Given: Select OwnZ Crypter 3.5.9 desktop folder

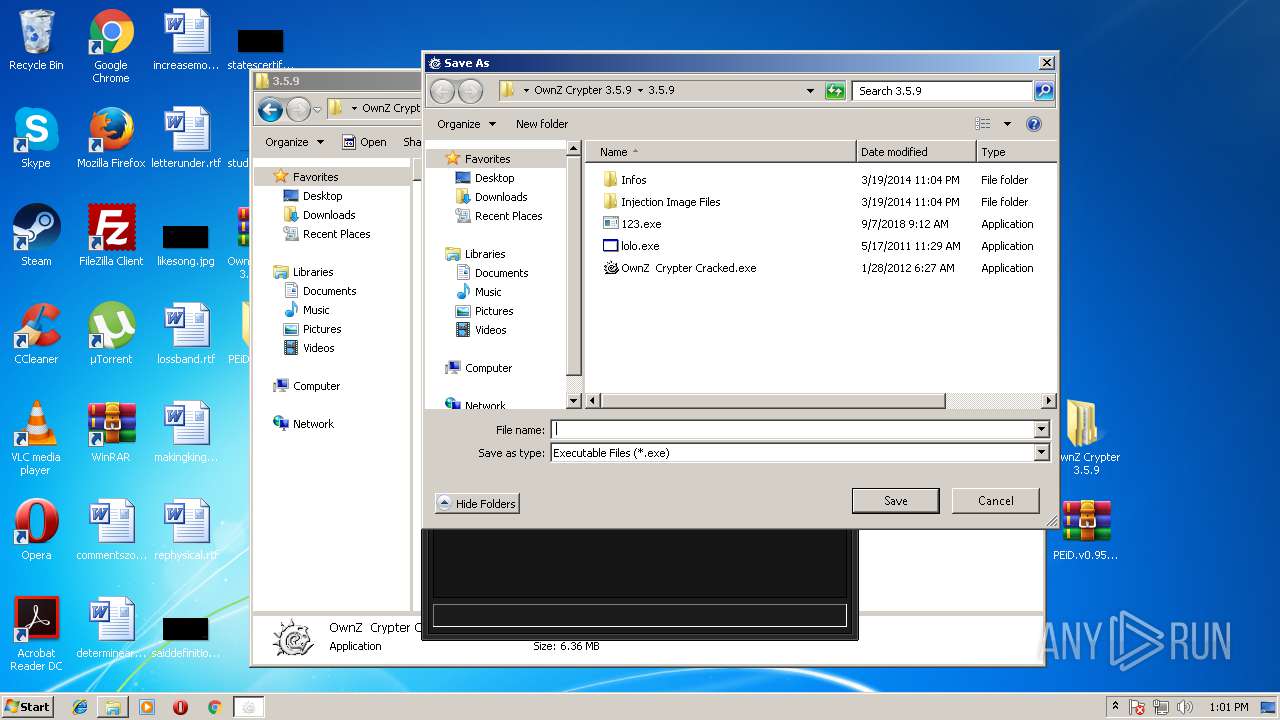Looking at the screenshot, I should pyautogui.click(x=1086, y=439).
